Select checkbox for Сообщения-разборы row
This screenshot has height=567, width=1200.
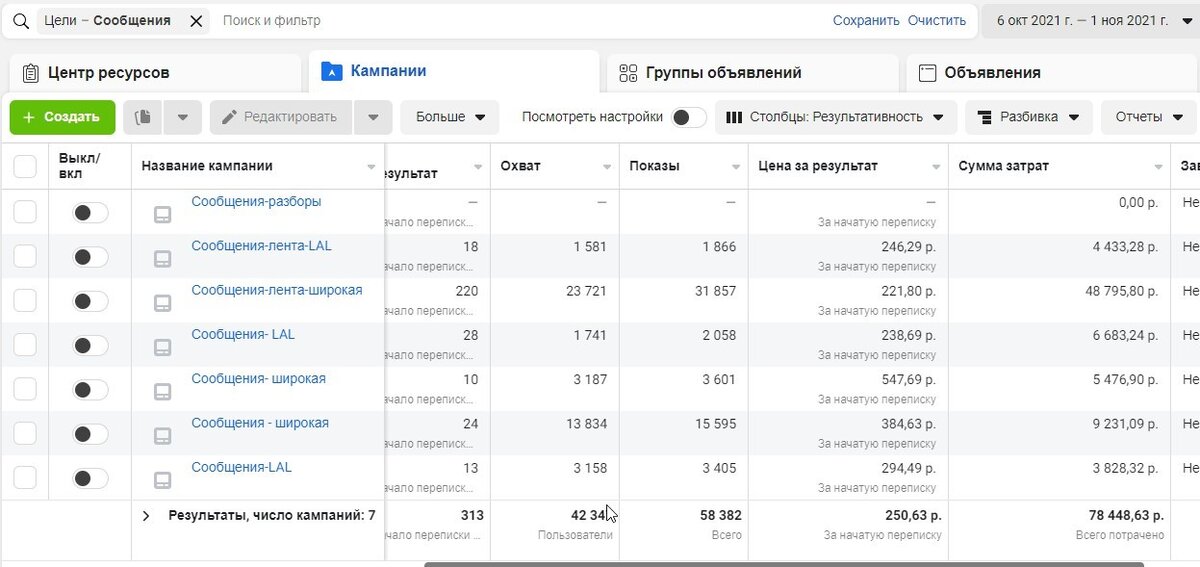(25, 212)
